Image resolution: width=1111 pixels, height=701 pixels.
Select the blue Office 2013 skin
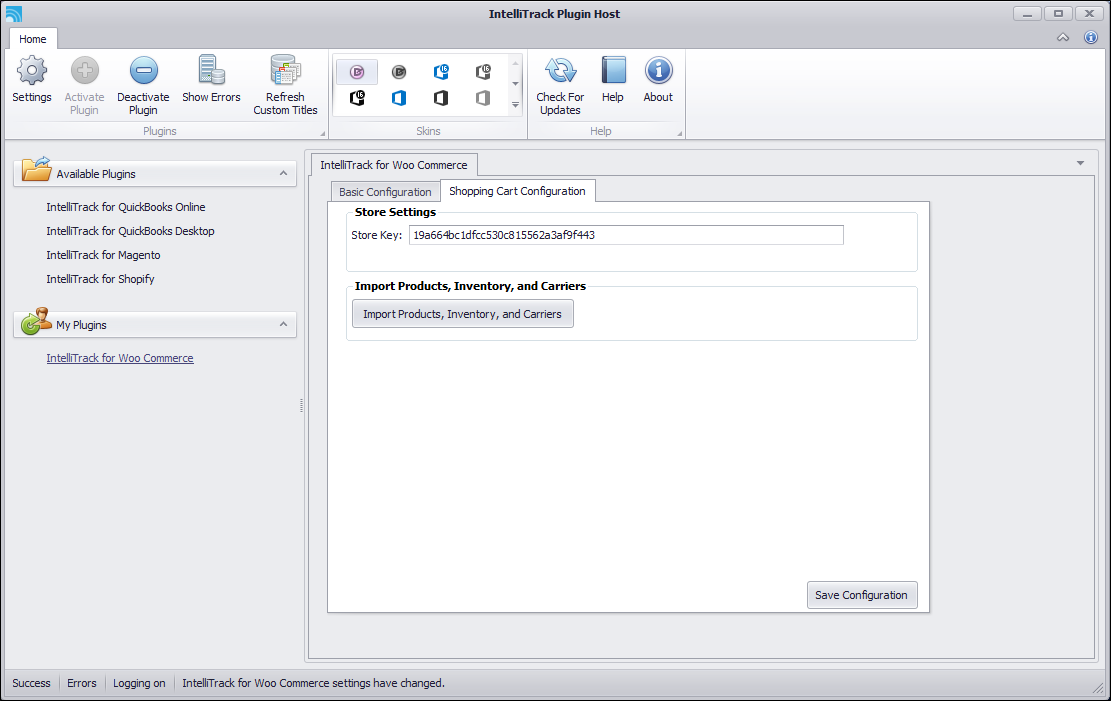[399, 98]
